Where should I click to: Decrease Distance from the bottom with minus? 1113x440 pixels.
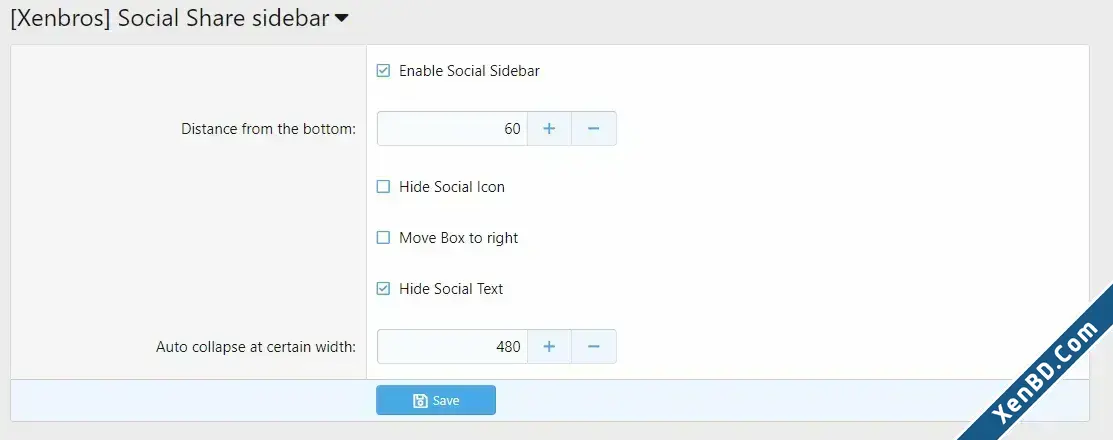click(594, 128)
